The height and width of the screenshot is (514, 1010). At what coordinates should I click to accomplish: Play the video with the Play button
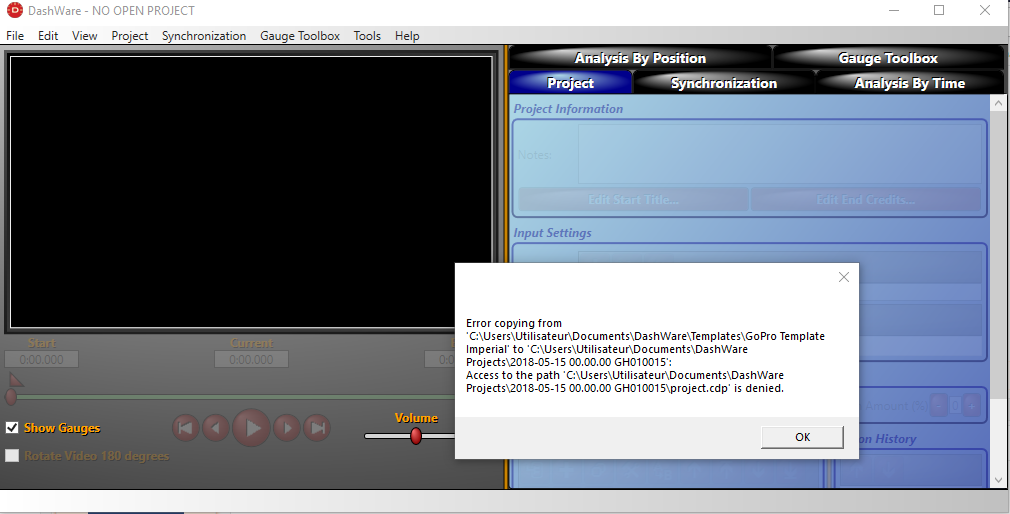[251, 428]
